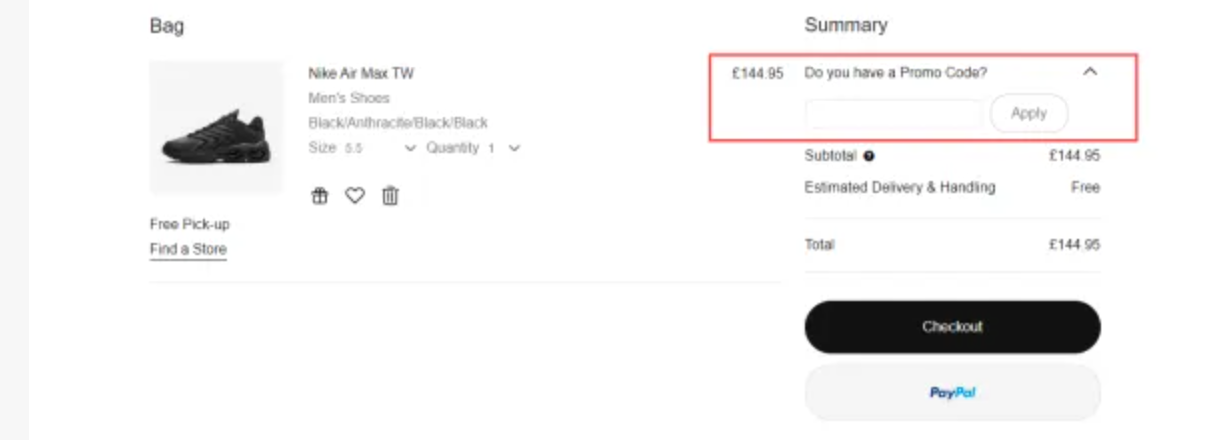Remove item using the trash icon
The height and width of the screenshot is (440, 1217).
click(x=390, y=196)
